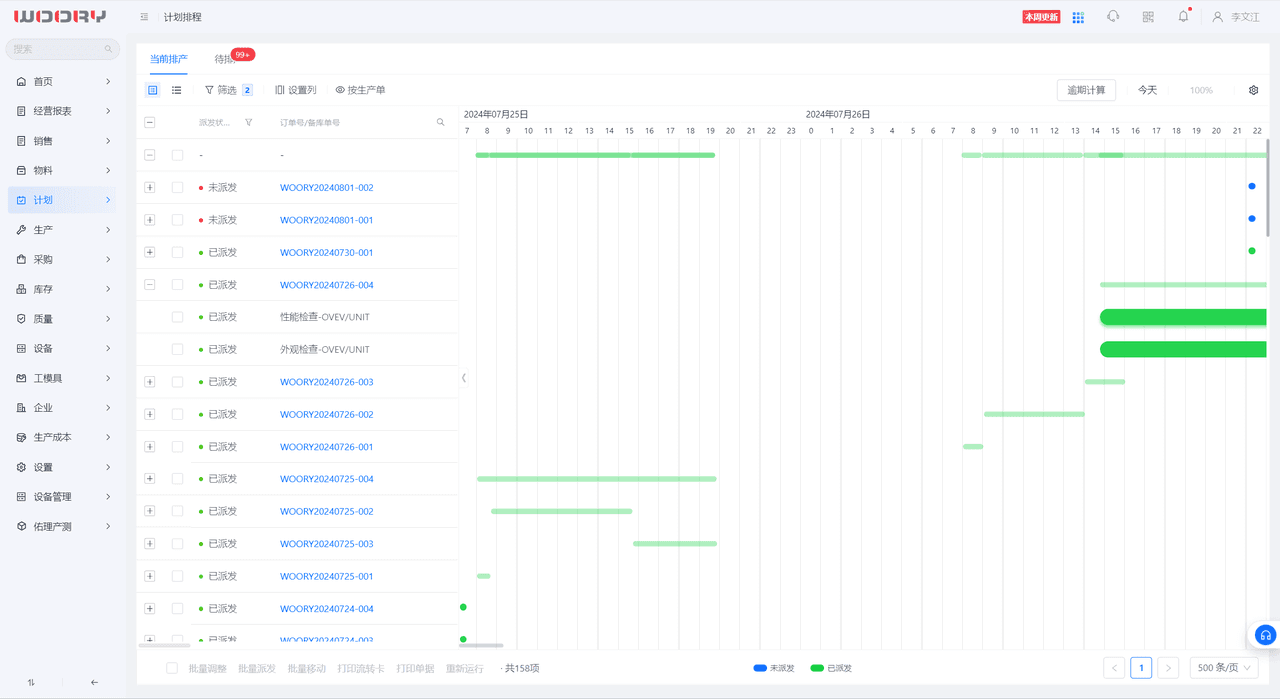1280x699 pixels.
Task: Open the apps grid icon in the header
Action: coord(1078,17)
